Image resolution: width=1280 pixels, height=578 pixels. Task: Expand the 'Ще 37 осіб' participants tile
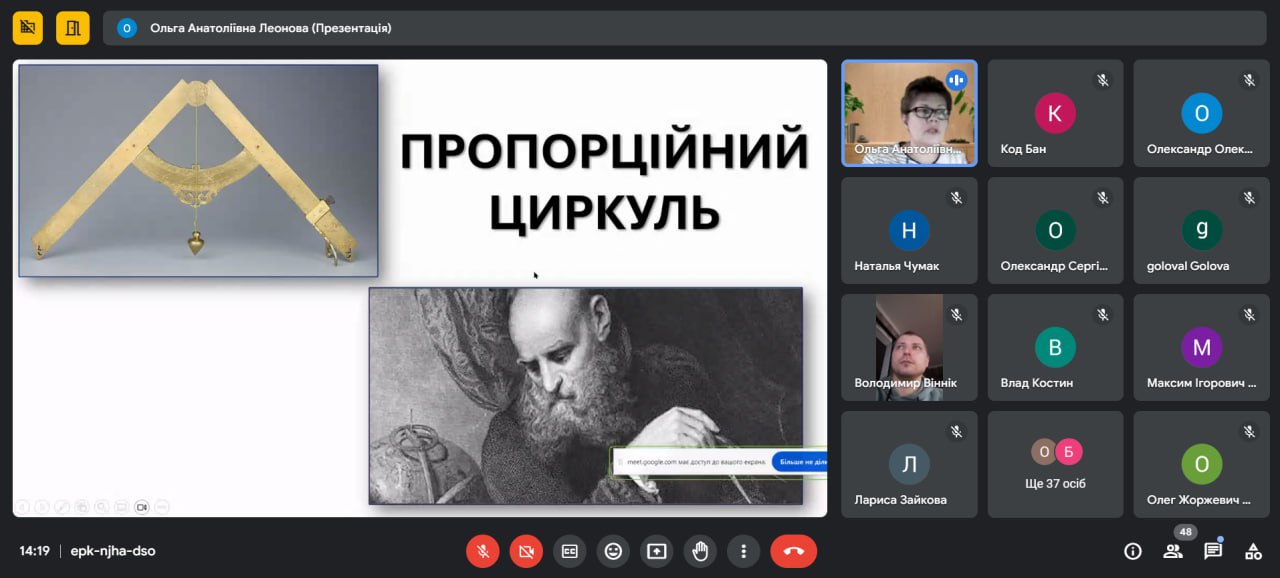point(1055,464)
